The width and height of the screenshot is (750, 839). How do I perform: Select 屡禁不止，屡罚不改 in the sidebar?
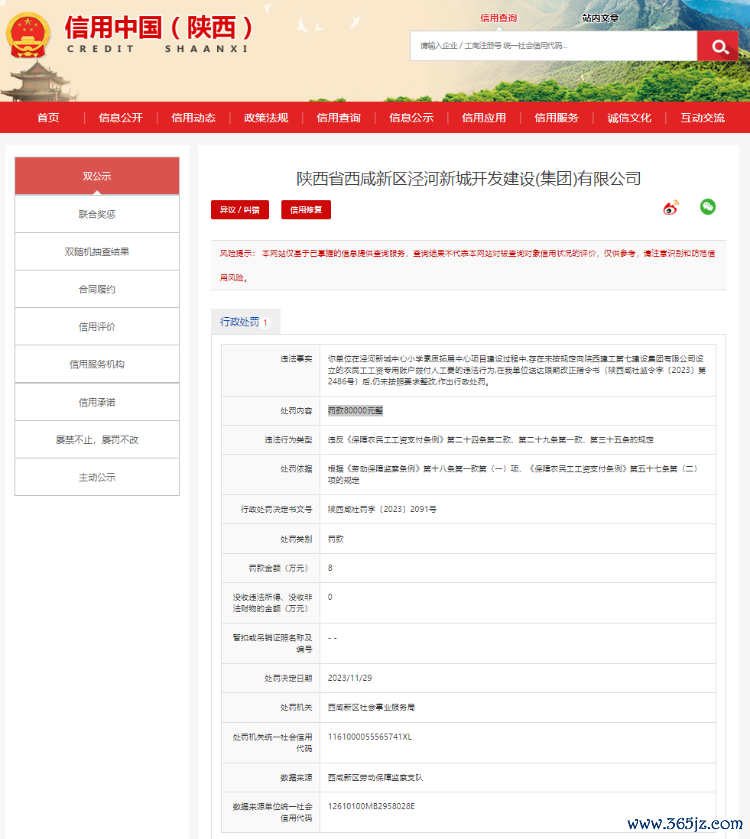97,439
